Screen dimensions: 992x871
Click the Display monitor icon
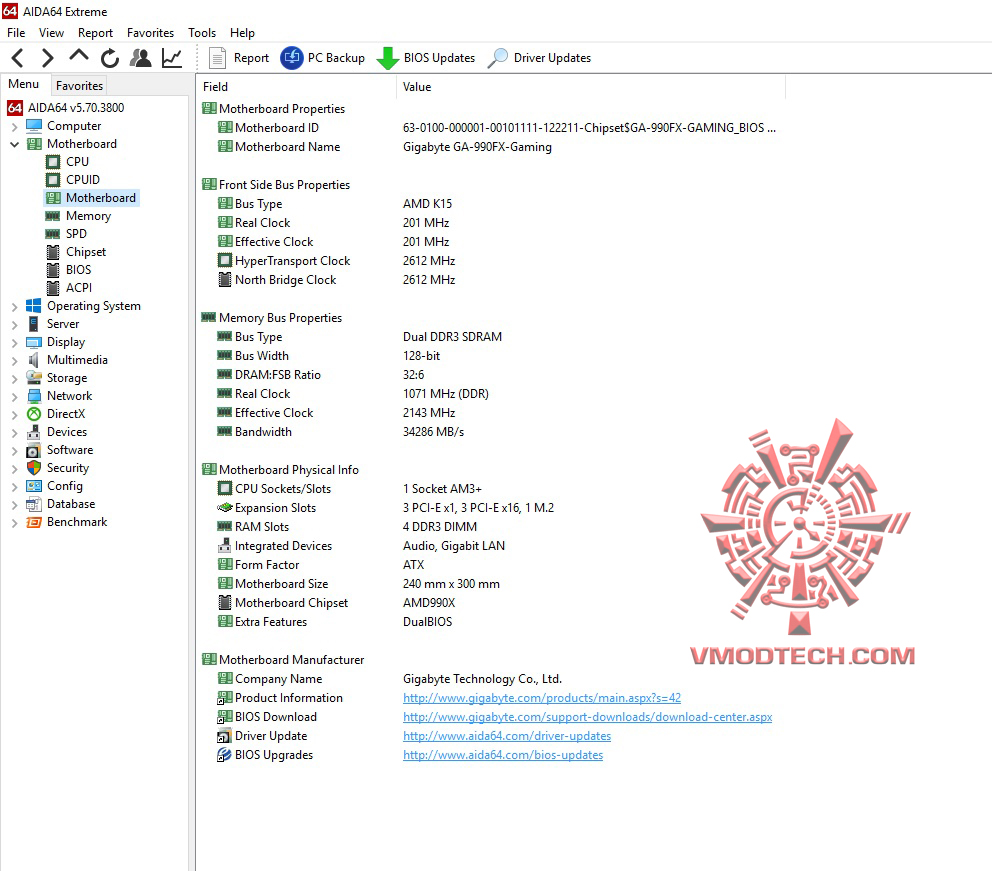pyautogui.click(x=34, y=342)
